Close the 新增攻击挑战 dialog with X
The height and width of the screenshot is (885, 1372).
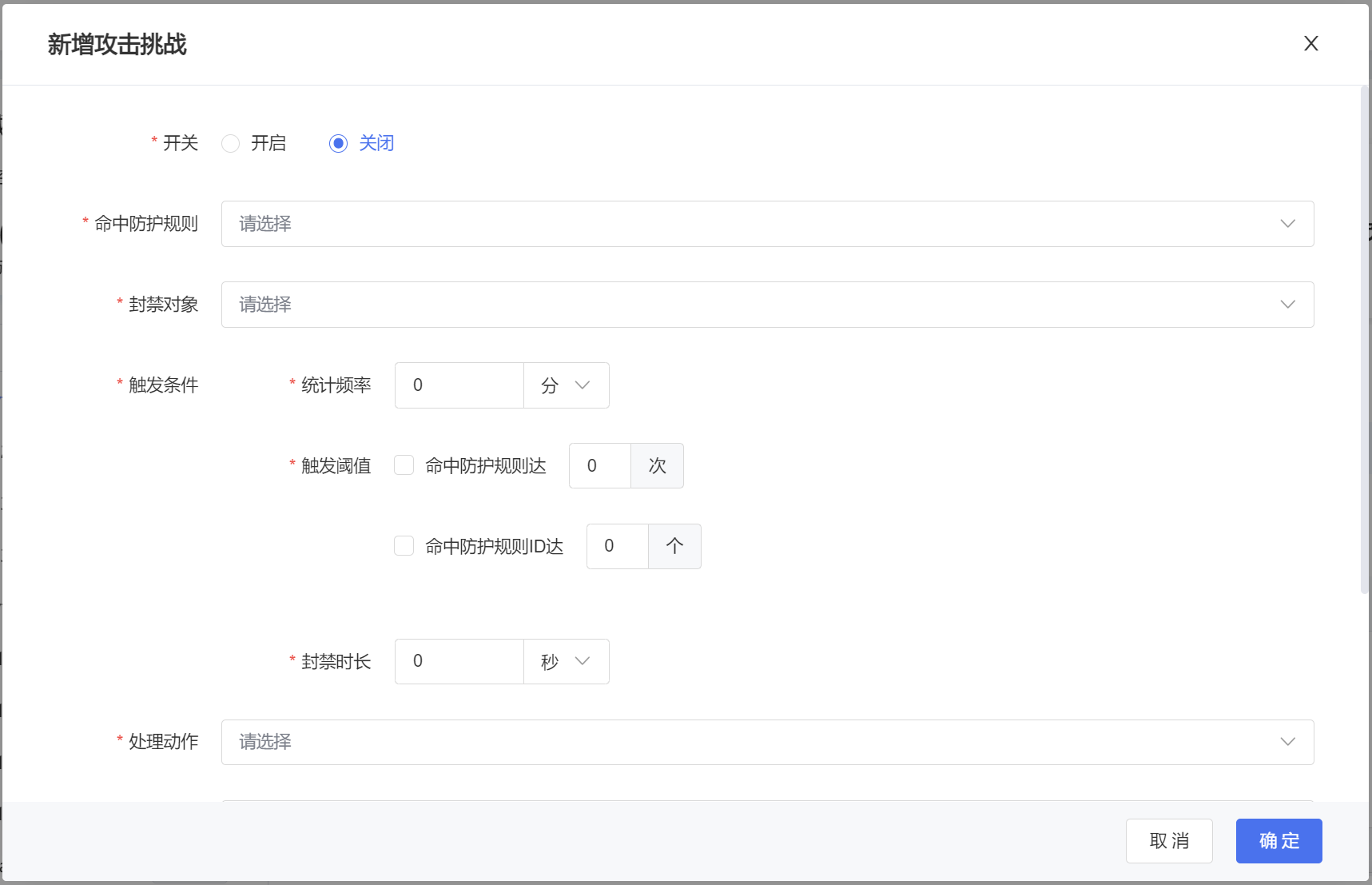pos(1310,44)
